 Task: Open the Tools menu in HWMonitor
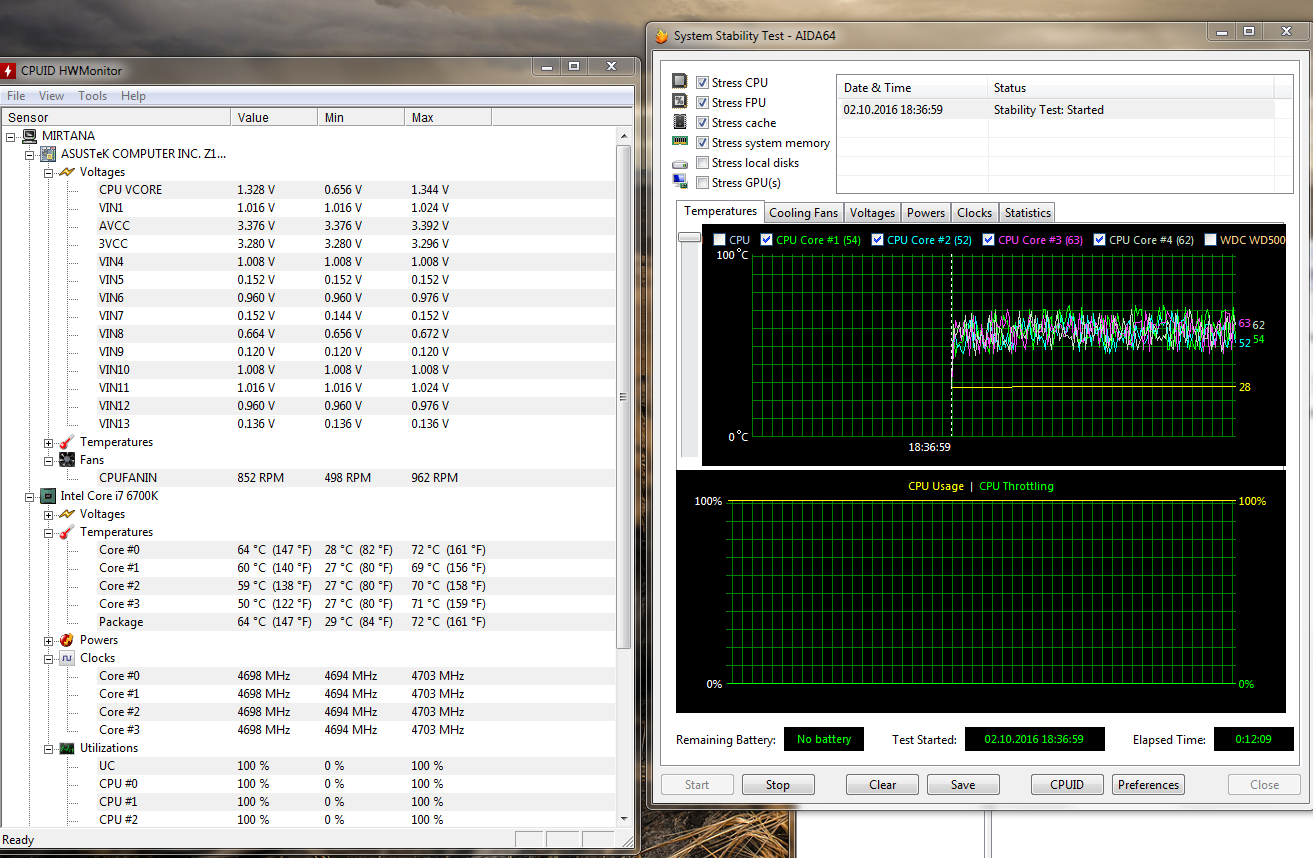[x=92, y=96]
